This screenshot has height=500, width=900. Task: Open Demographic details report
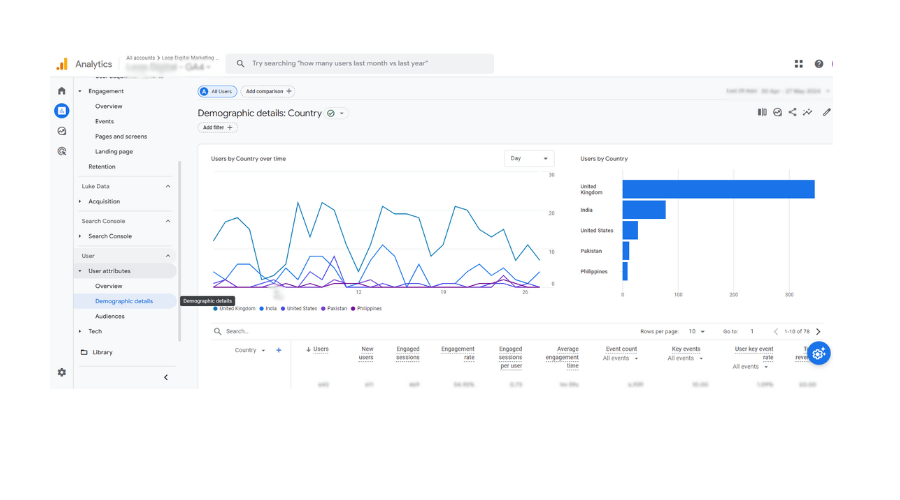tap(124, 301)
